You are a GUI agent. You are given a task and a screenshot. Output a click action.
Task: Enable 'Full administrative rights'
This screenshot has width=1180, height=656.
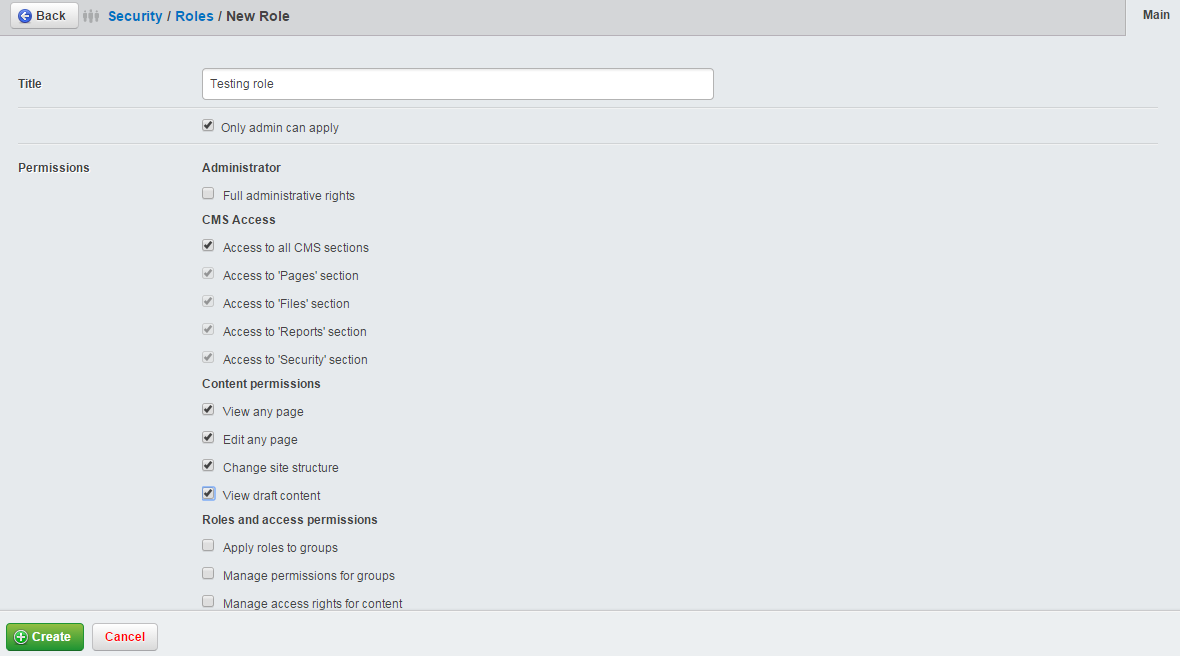pos(208,193)
